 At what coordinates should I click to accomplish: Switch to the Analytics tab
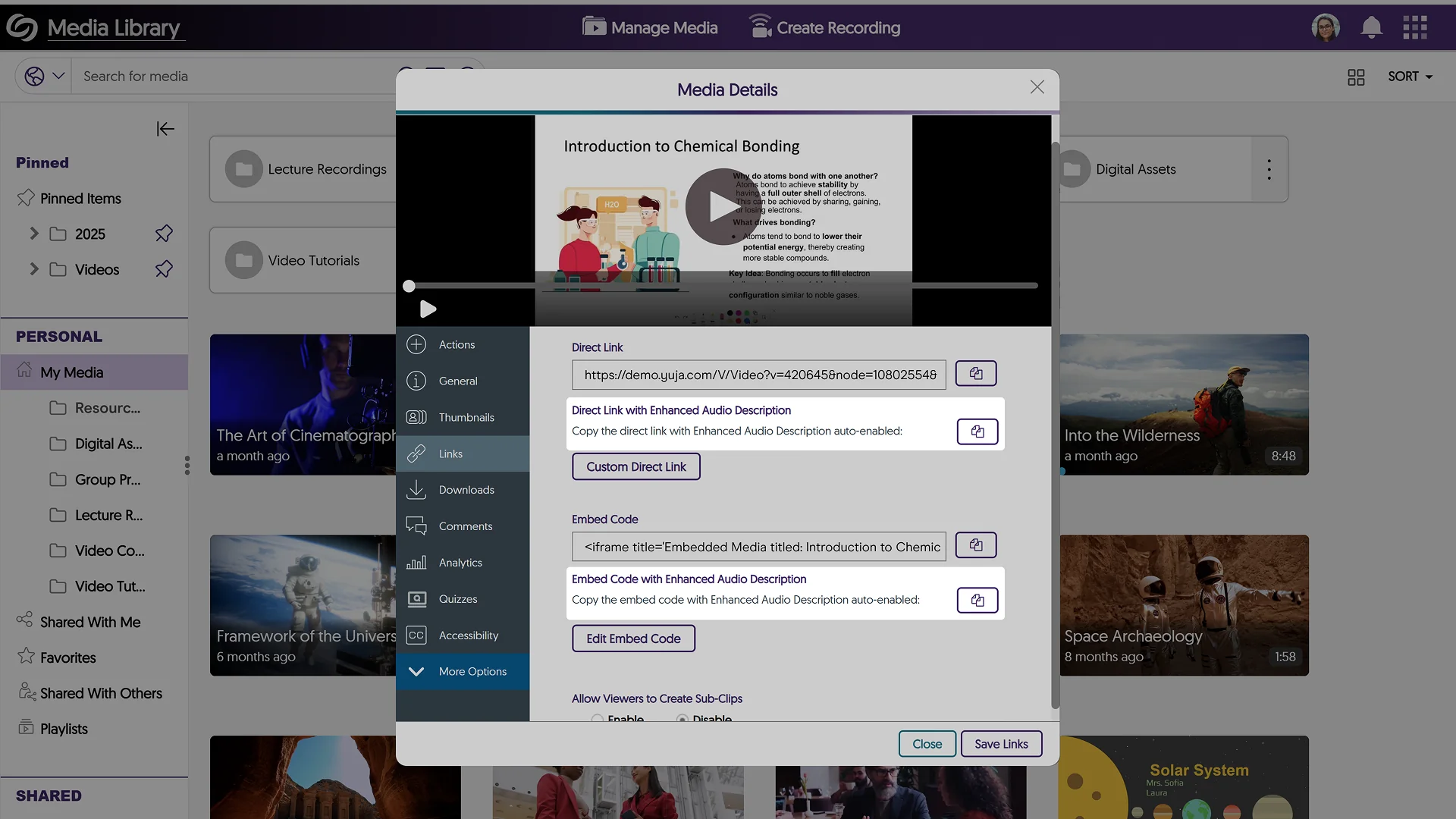point(462,563)
